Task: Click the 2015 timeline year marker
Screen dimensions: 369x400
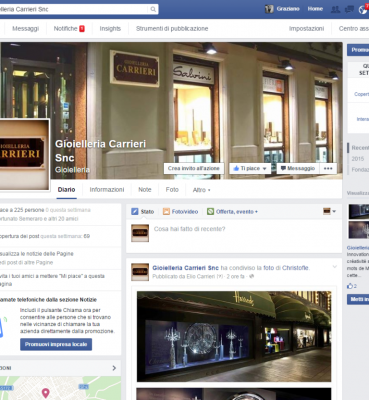Action: point(358,159)
